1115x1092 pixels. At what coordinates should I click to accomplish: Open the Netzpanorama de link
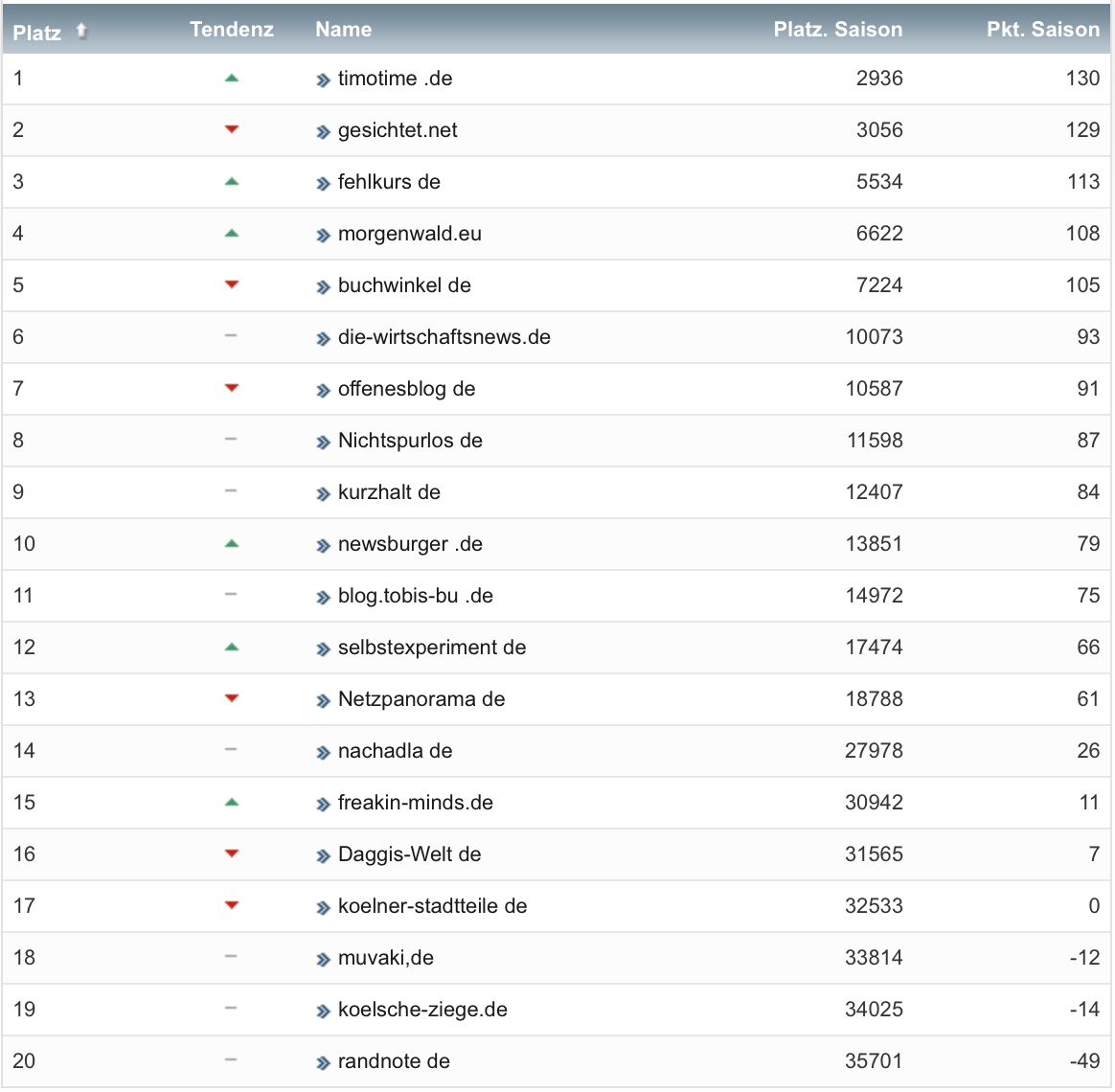click(x=421, y=699)
